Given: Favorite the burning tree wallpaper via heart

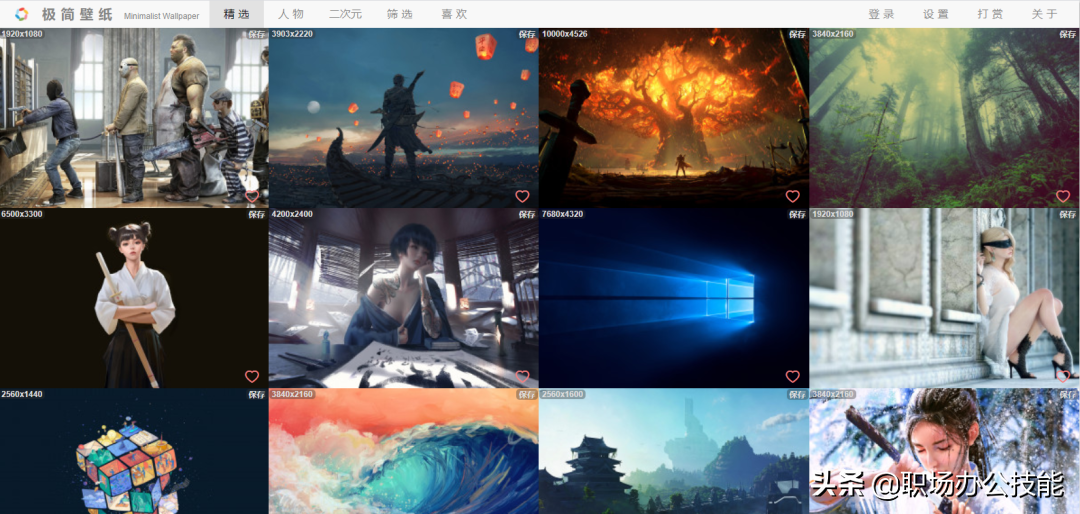Looking at the screenshot, I should pos(792,196).
